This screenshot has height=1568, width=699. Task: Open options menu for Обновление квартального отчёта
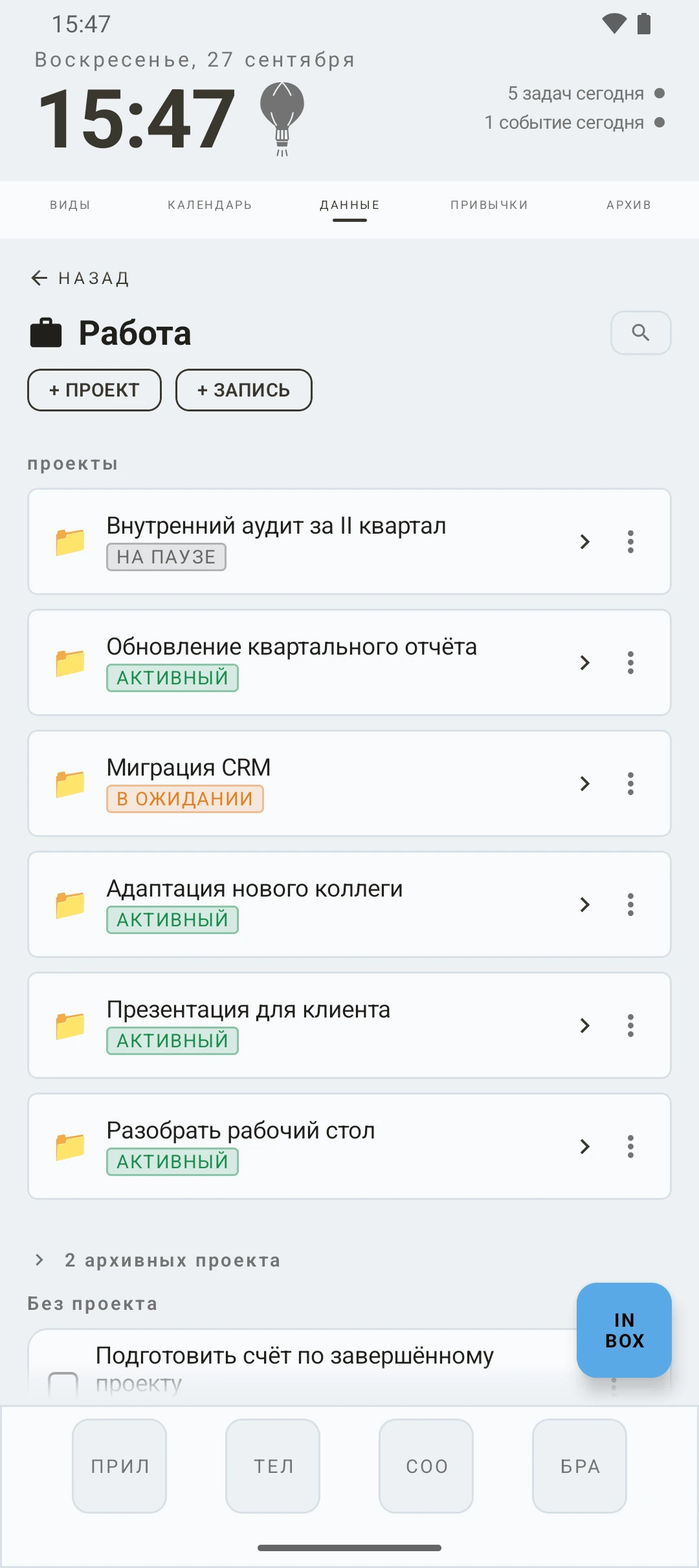click(630, 662)
